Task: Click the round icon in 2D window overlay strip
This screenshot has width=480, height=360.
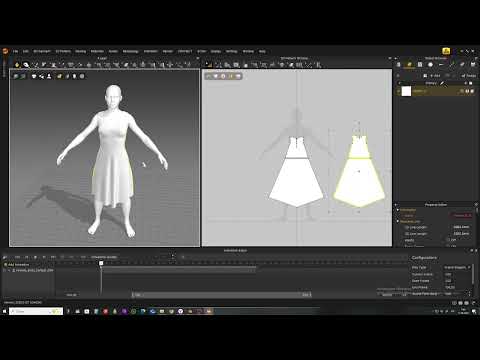Action: pos(223,76)
